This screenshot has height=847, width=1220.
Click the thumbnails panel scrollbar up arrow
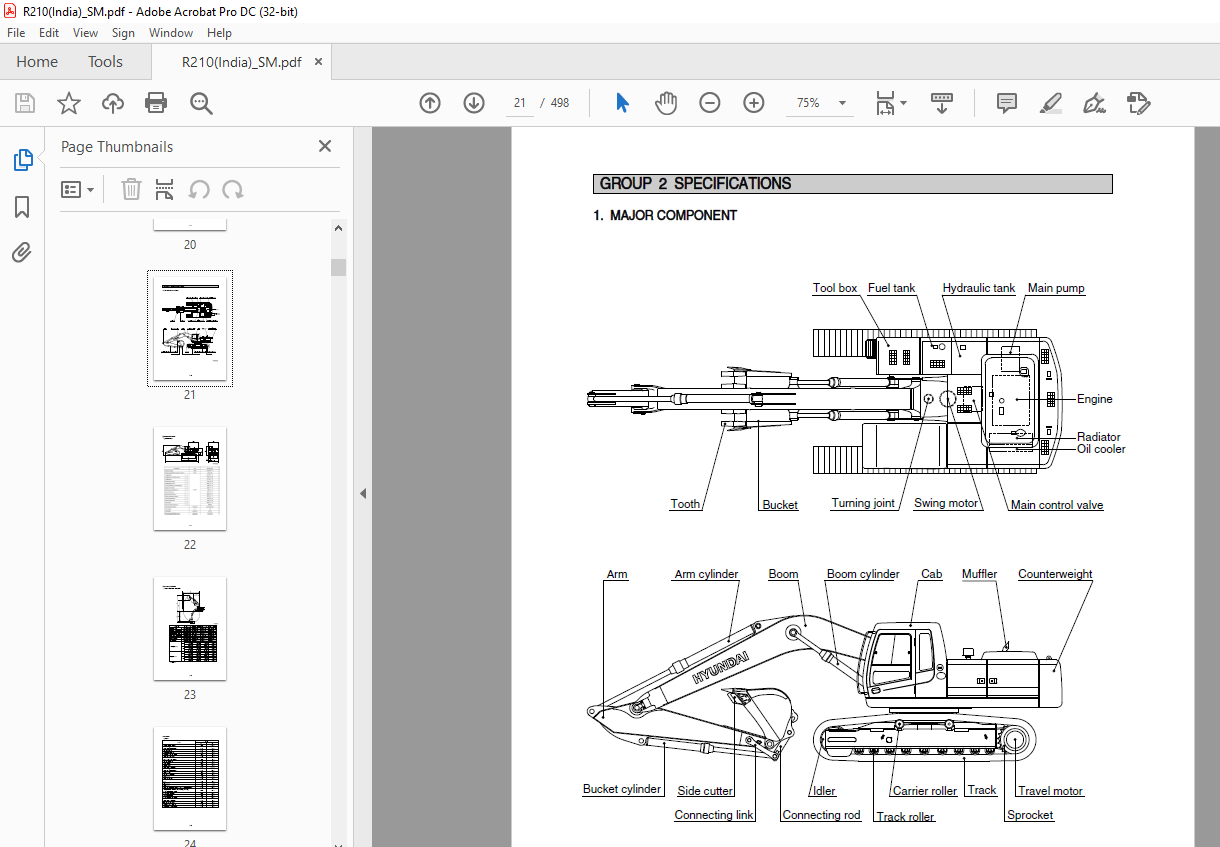339,227
